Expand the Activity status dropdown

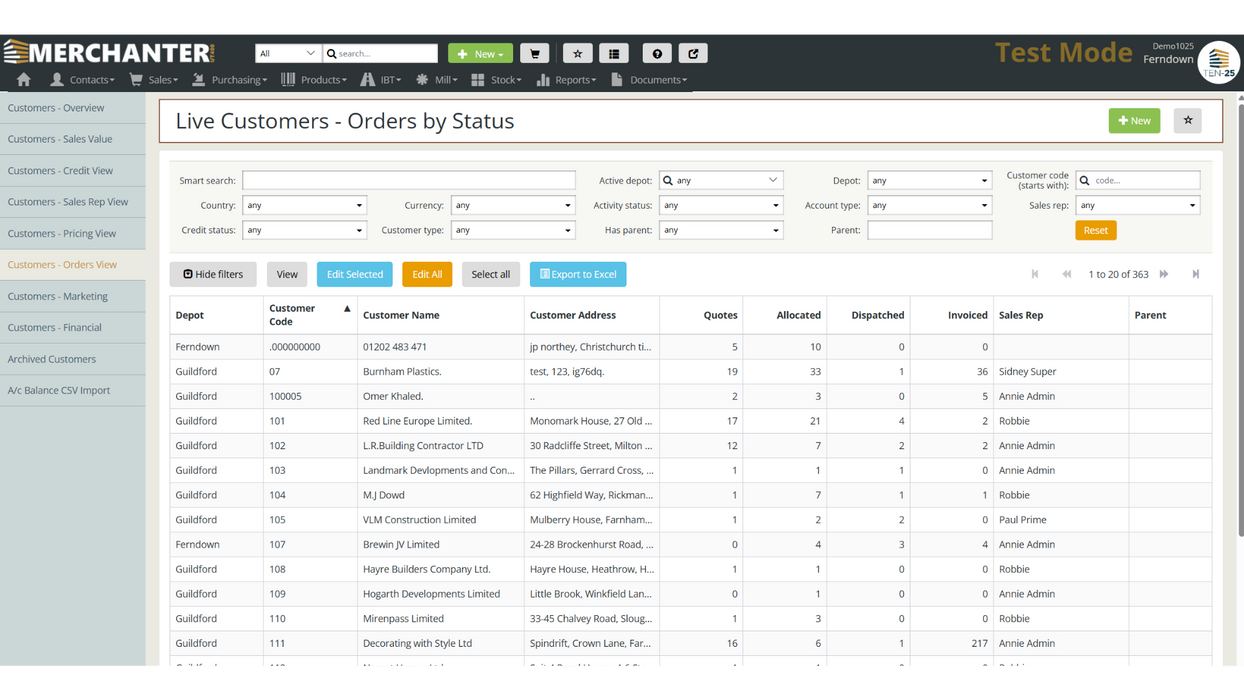pos(721,205)
